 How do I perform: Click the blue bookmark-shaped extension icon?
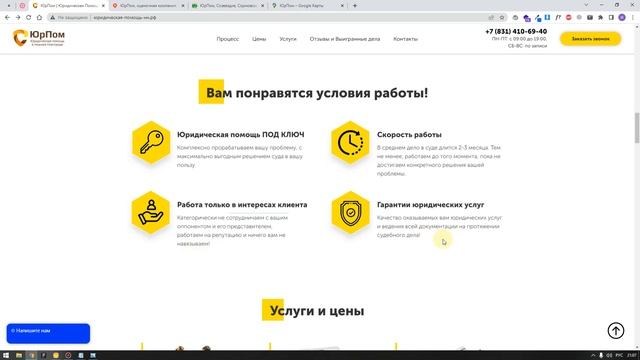(547, 18)
